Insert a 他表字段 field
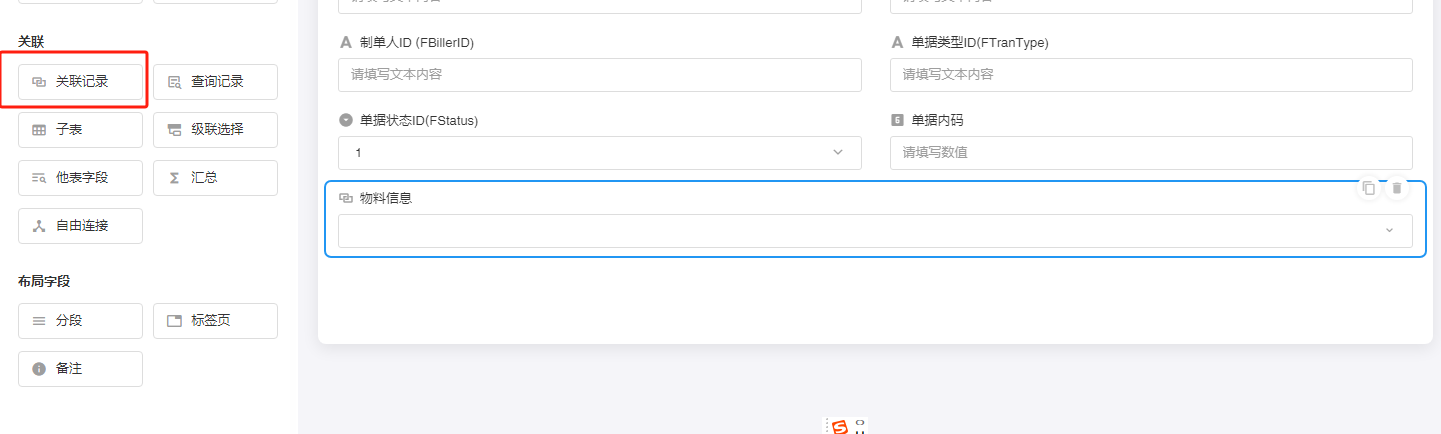This screenshot has width=1441, height=434. tap(81, 178)
